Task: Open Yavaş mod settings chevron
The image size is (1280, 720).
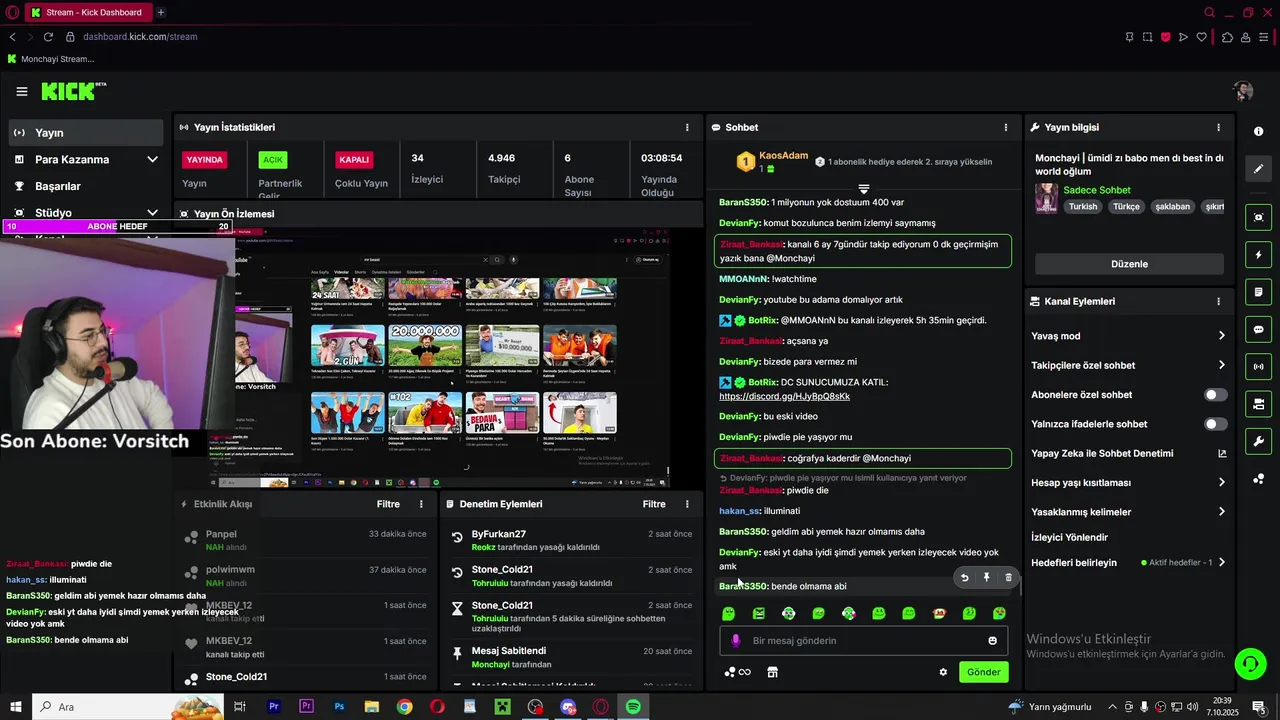Action: (1222, 336)
